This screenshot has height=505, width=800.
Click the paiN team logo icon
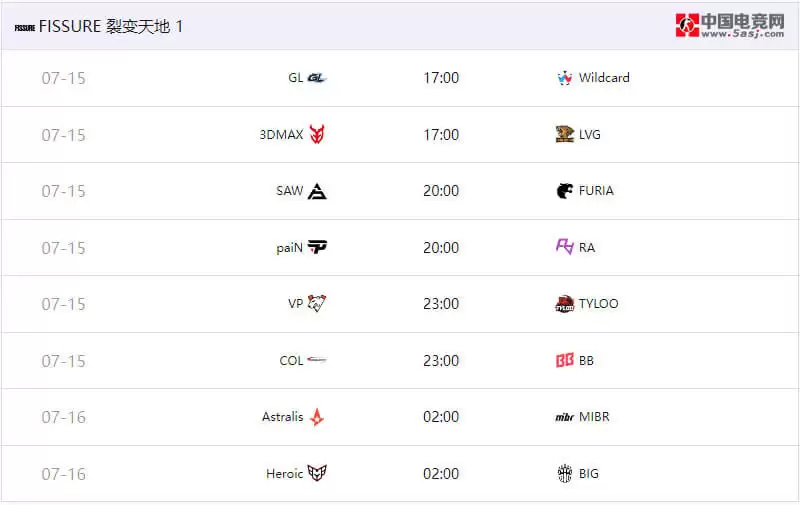(317, 247)
